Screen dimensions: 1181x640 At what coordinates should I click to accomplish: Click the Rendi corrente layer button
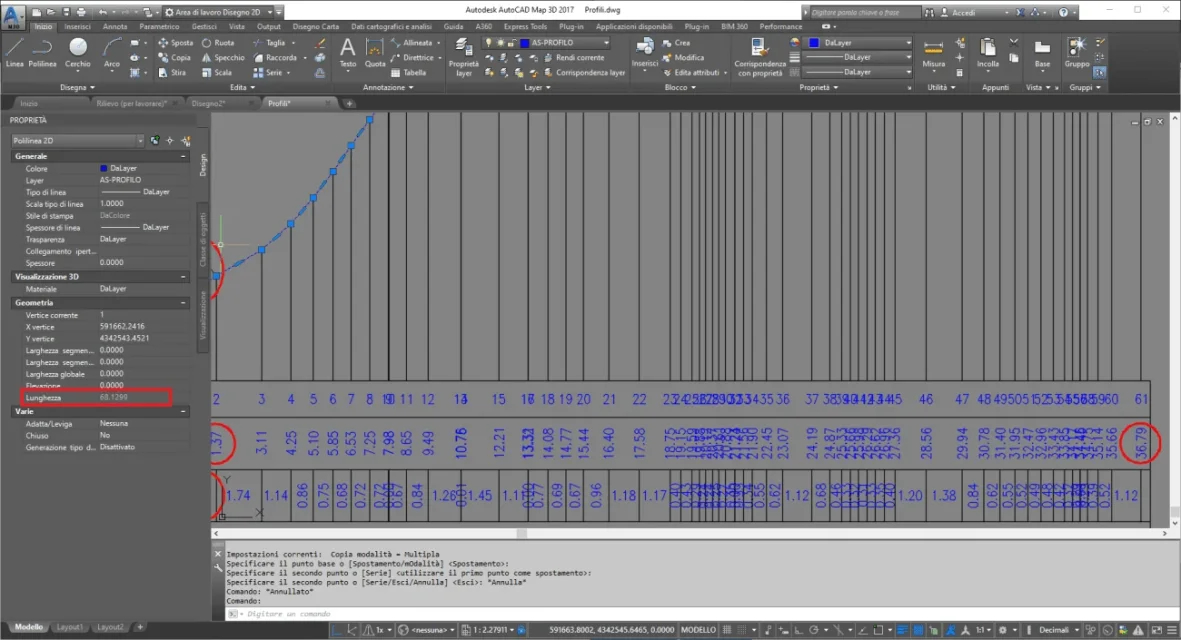click(x=574, y=57)
